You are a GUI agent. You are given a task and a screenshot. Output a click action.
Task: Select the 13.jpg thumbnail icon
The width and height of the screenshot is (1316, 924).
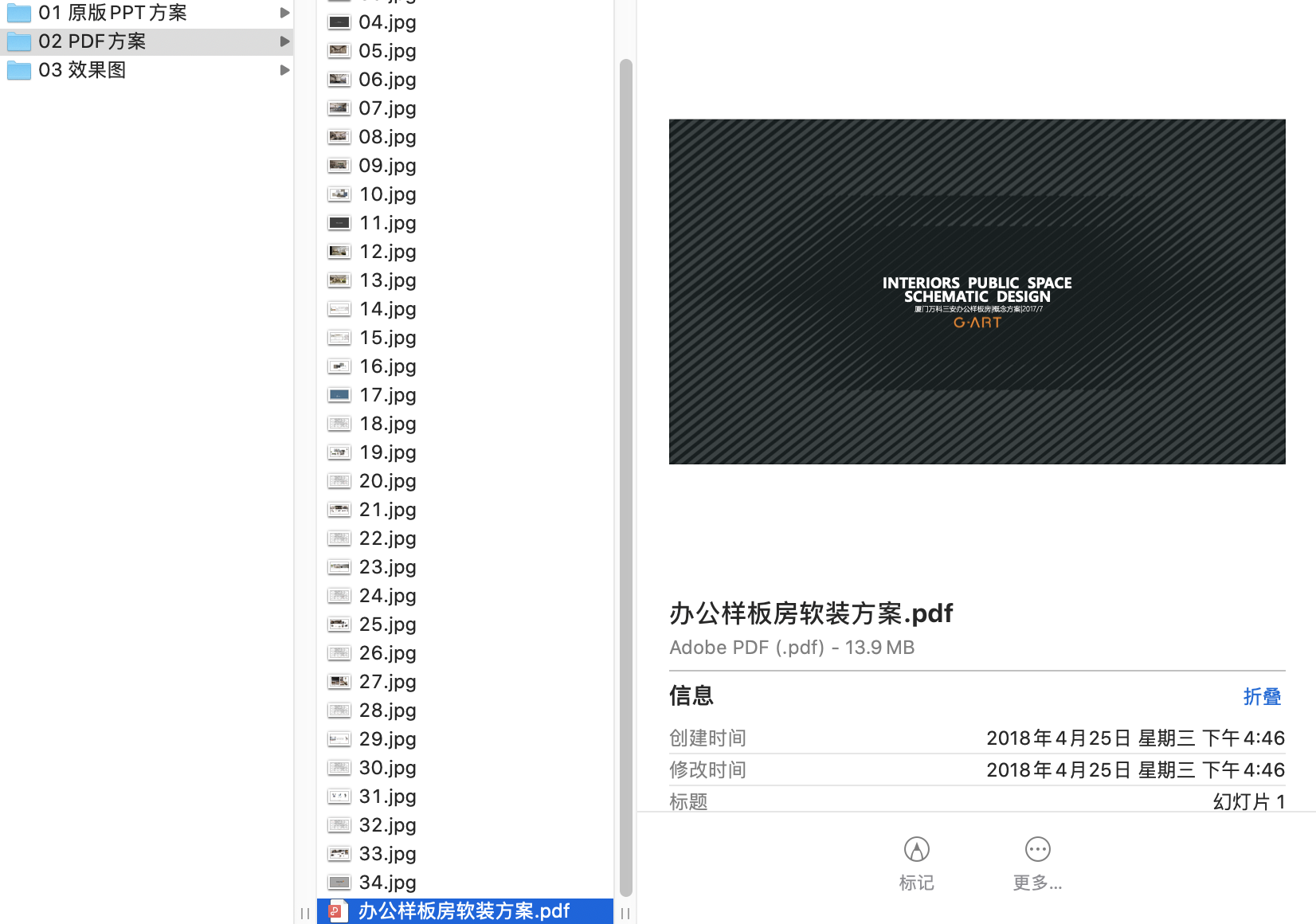tap(339, 280)
